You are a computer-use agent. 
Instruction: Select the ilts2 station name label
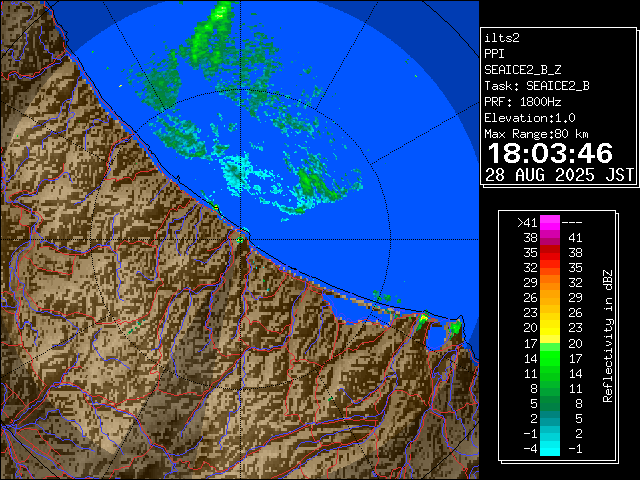pos(502,37)
